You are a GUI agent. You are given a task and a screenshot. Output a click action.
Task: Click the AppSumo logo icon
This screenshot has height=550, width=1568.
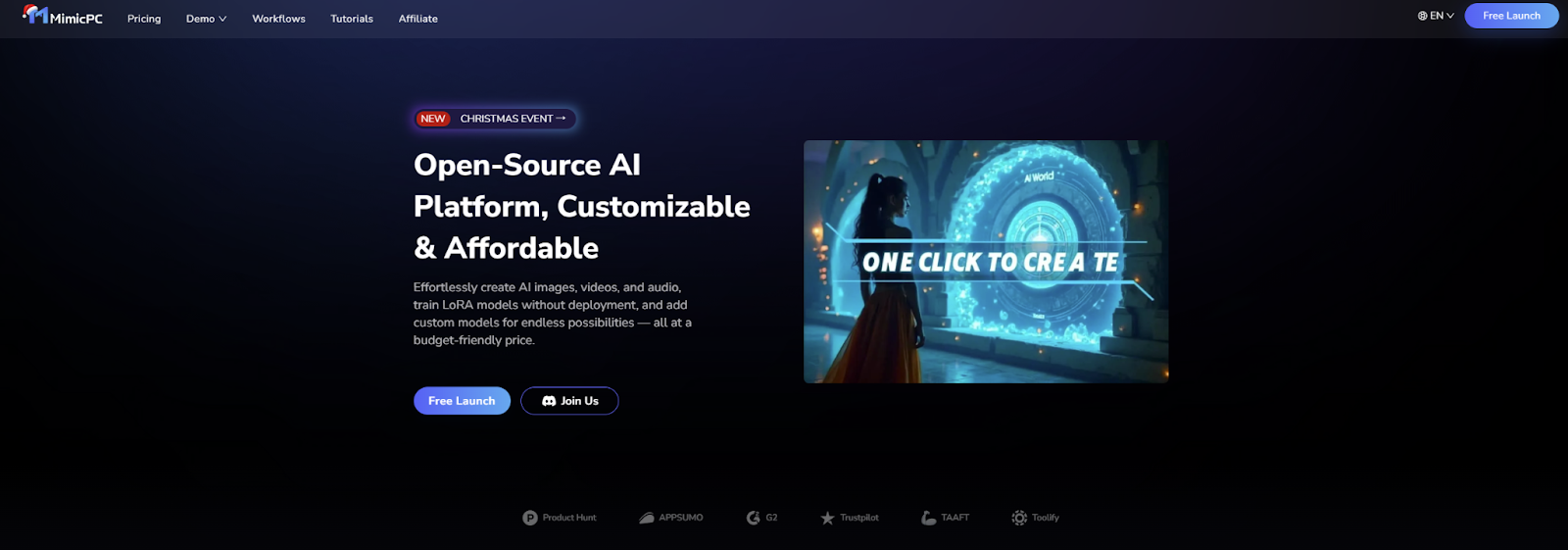tap(647, 518)
